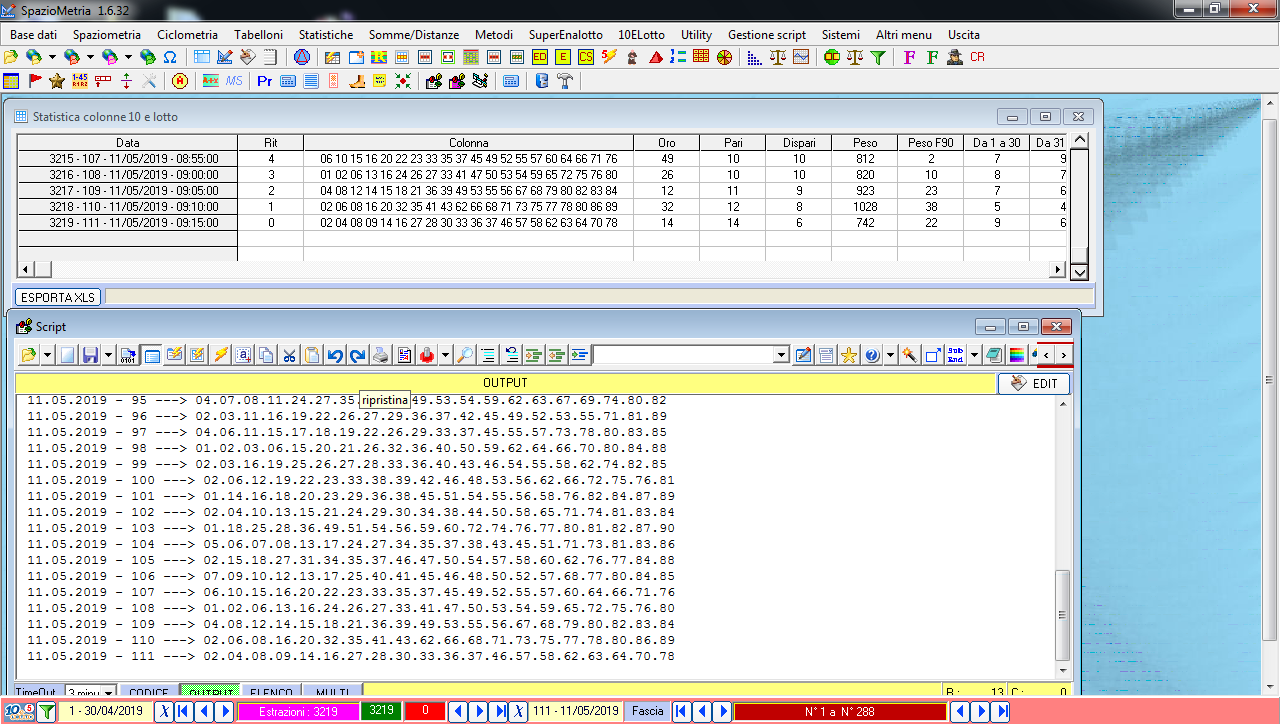Click the Script toolbar scroll-right chevron
Screen dimensions: 1280x724
[x=1063, y=355]
